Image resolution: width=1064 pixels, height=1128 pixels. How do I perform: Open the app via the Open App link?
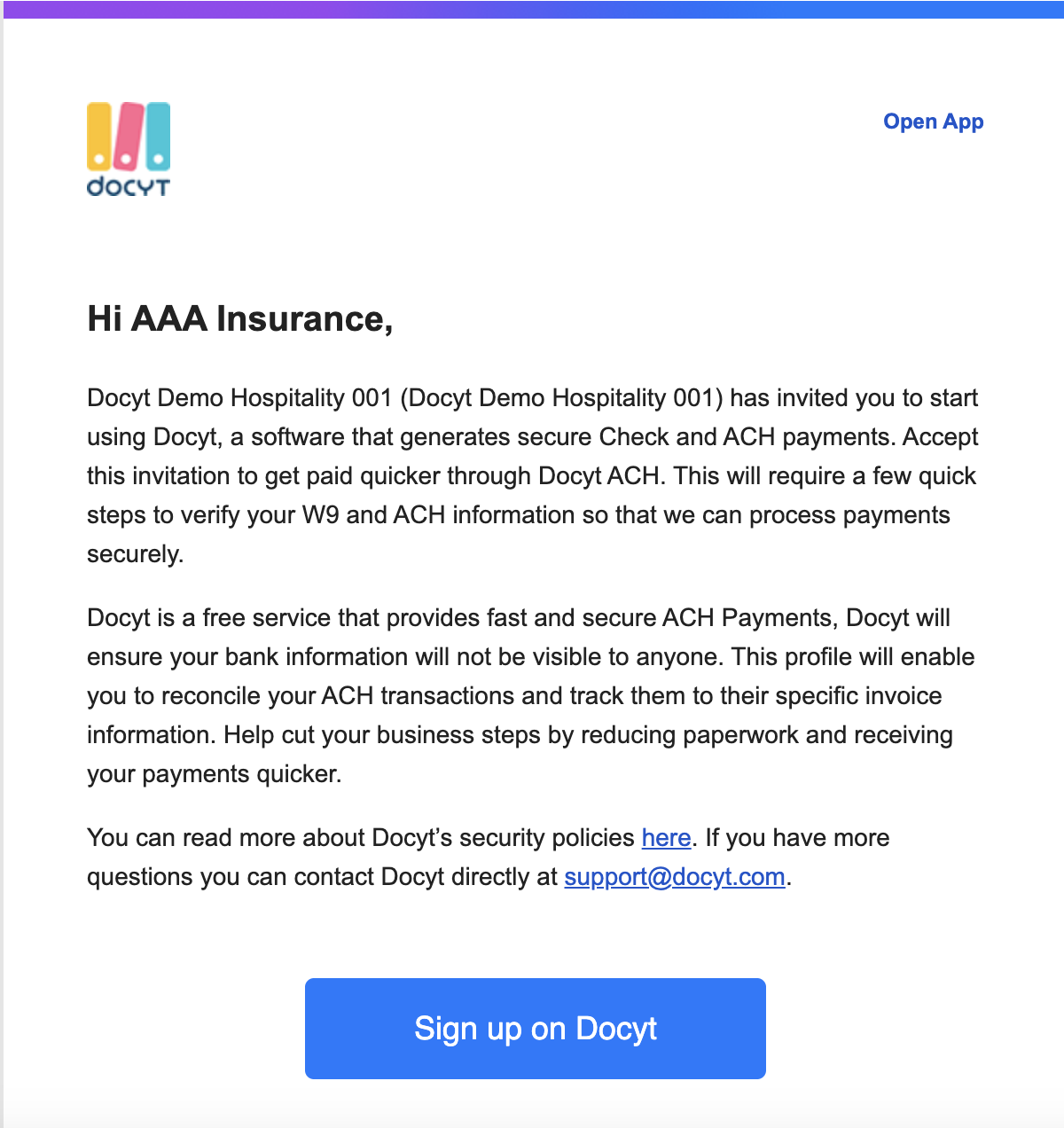coord(933,121)
